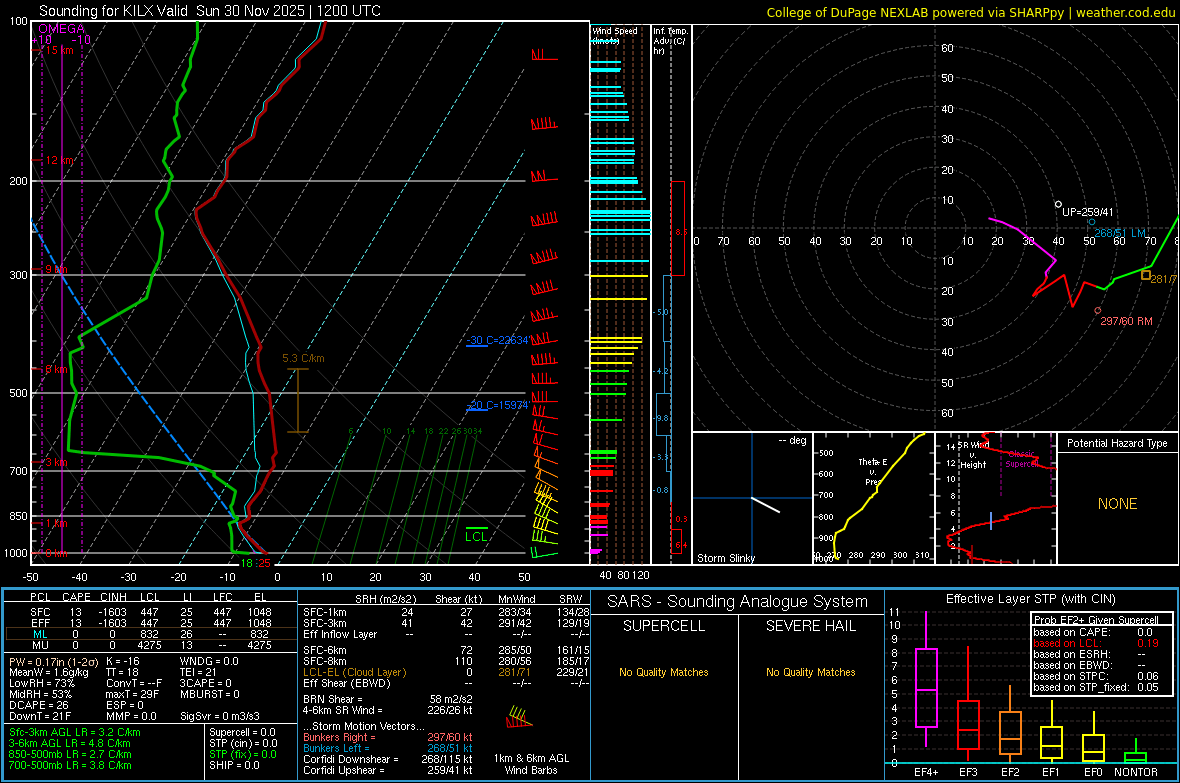Click the -30 C=22634' level label
The width and height of the screenshot is (1180, 783).
[x=497, y=340]
